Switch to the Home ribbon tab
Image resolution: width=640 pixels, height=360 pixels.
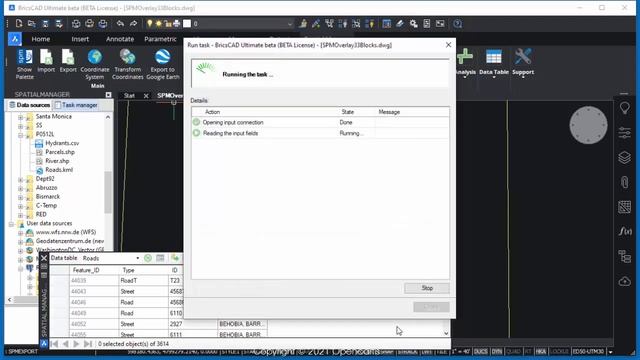[41, 39]
